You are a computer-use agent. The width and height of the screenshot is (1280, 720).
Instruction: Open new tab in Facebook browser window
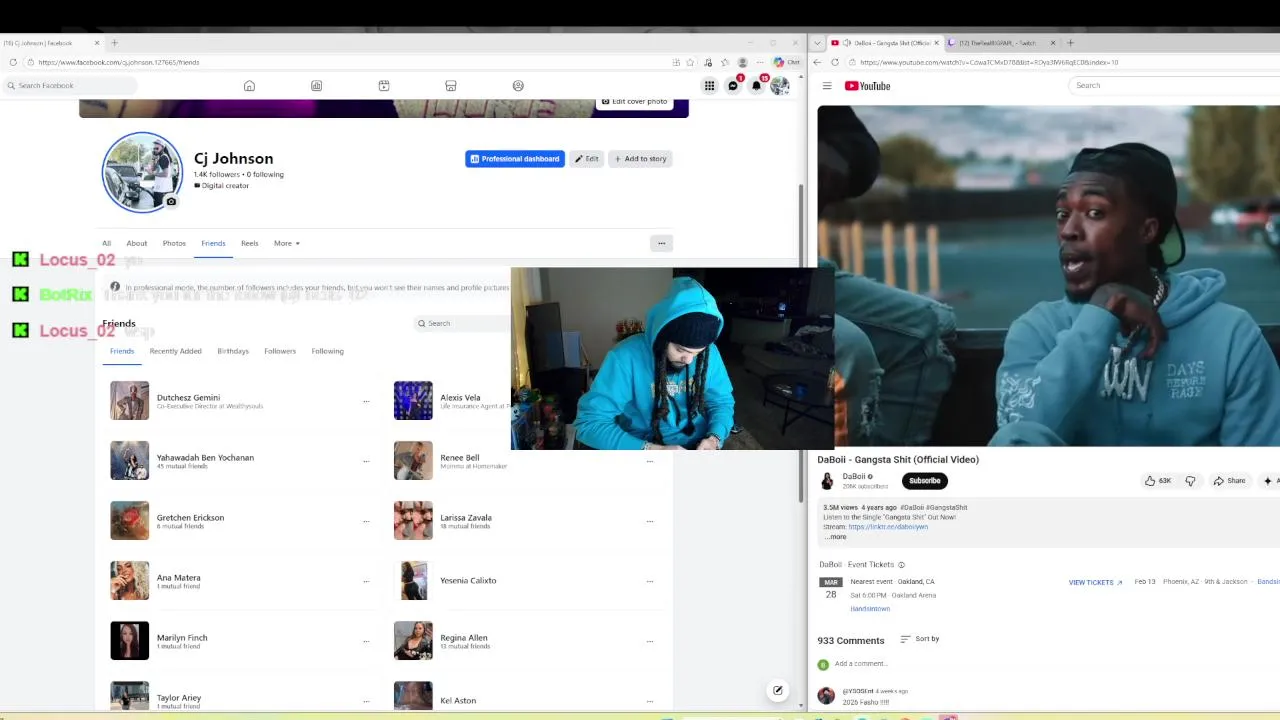[114, 43]
